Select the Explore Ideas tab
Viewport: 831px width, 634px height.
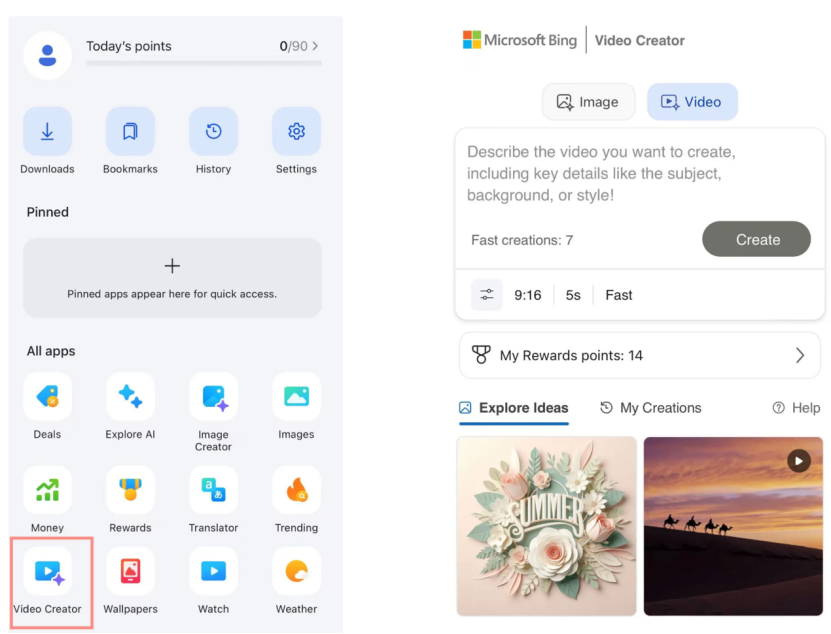(x=514, y=408)
